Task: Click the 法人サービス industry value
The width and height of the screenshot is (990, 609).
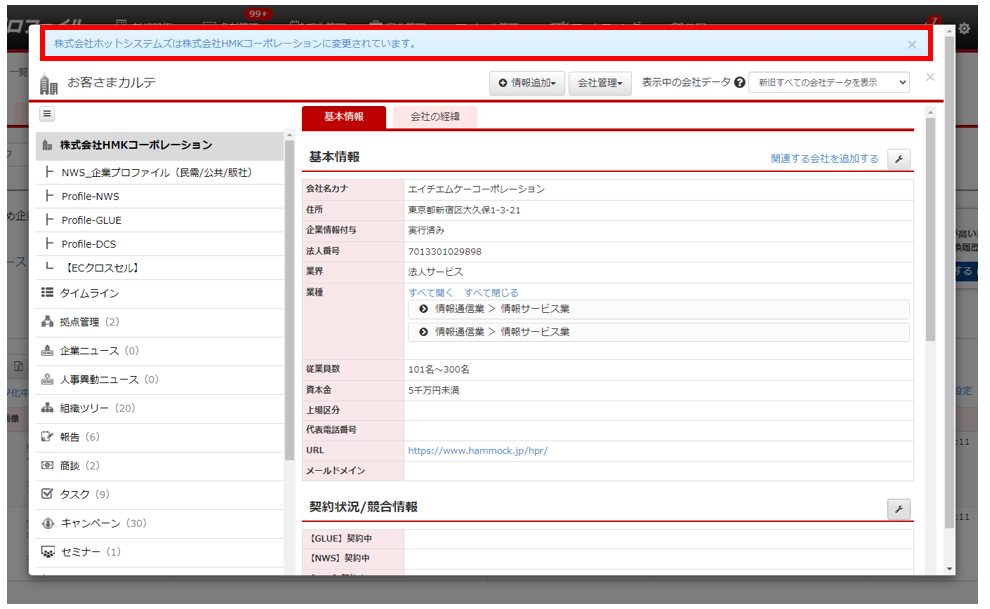Action: click(435, 272)
